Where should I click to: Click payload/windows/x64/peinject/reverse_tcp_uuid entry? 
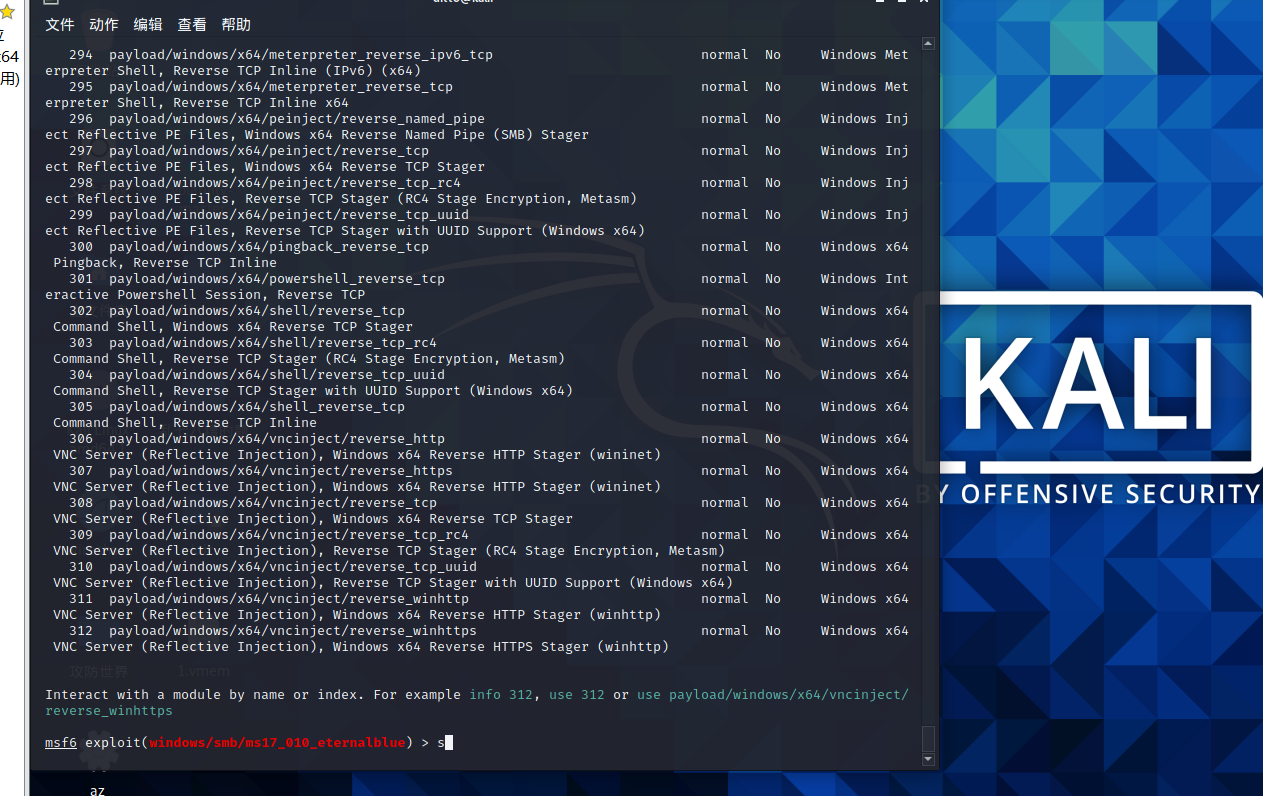pos(289,215)
